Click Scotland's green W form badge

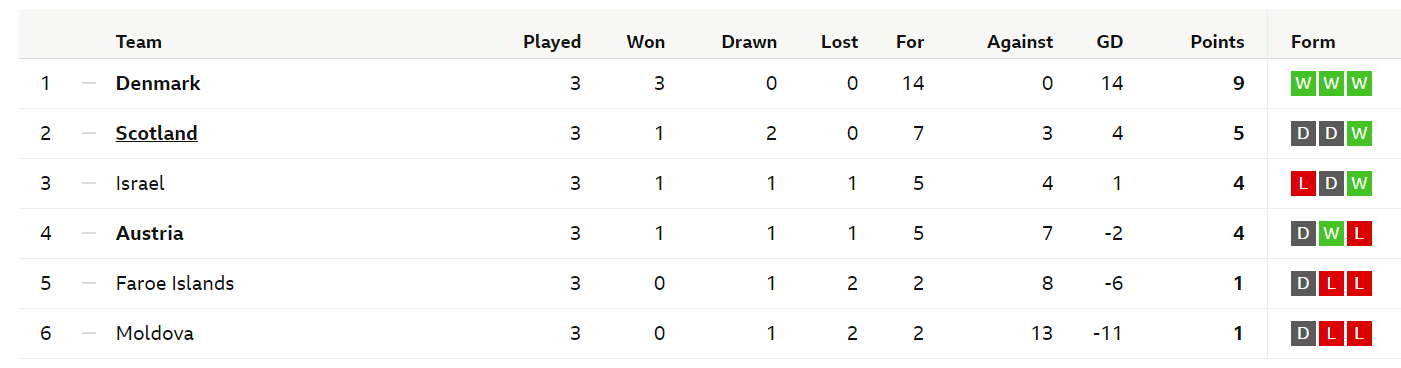(1359, 134)
